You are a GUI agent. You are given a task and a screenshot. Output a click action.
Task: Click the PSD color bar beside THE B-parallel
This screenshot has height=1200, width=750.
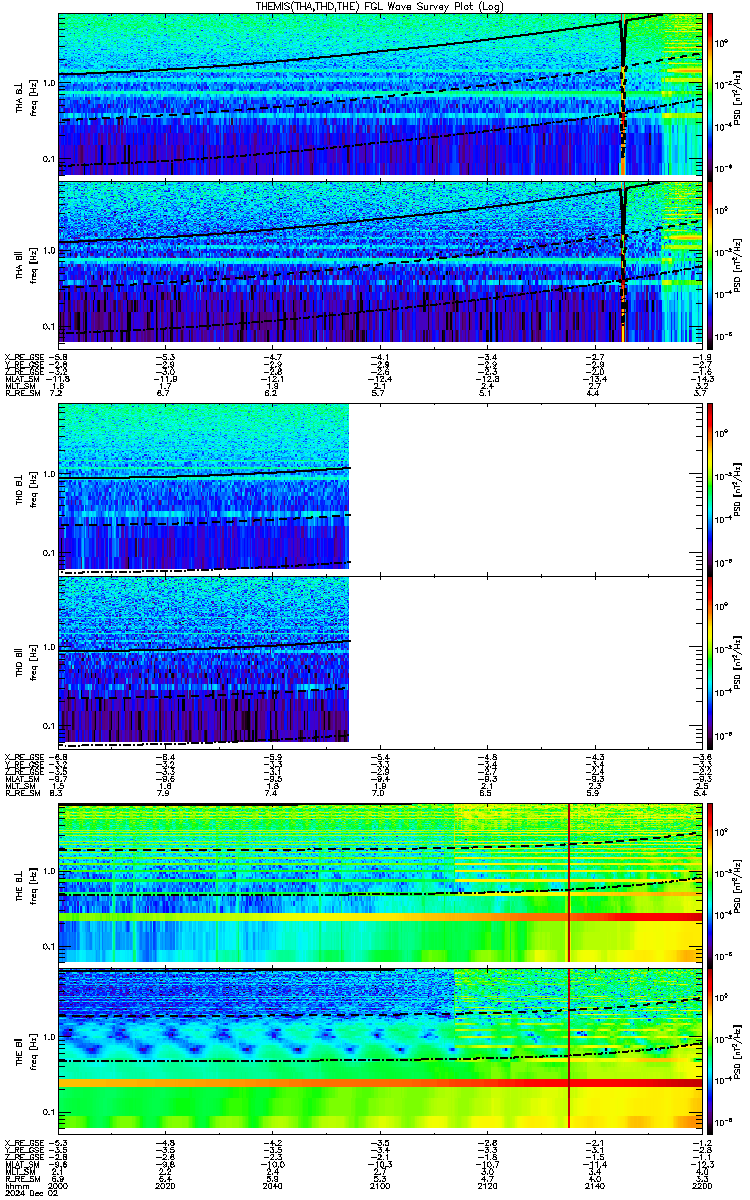pyautogui.click(x=711, y=1049)
